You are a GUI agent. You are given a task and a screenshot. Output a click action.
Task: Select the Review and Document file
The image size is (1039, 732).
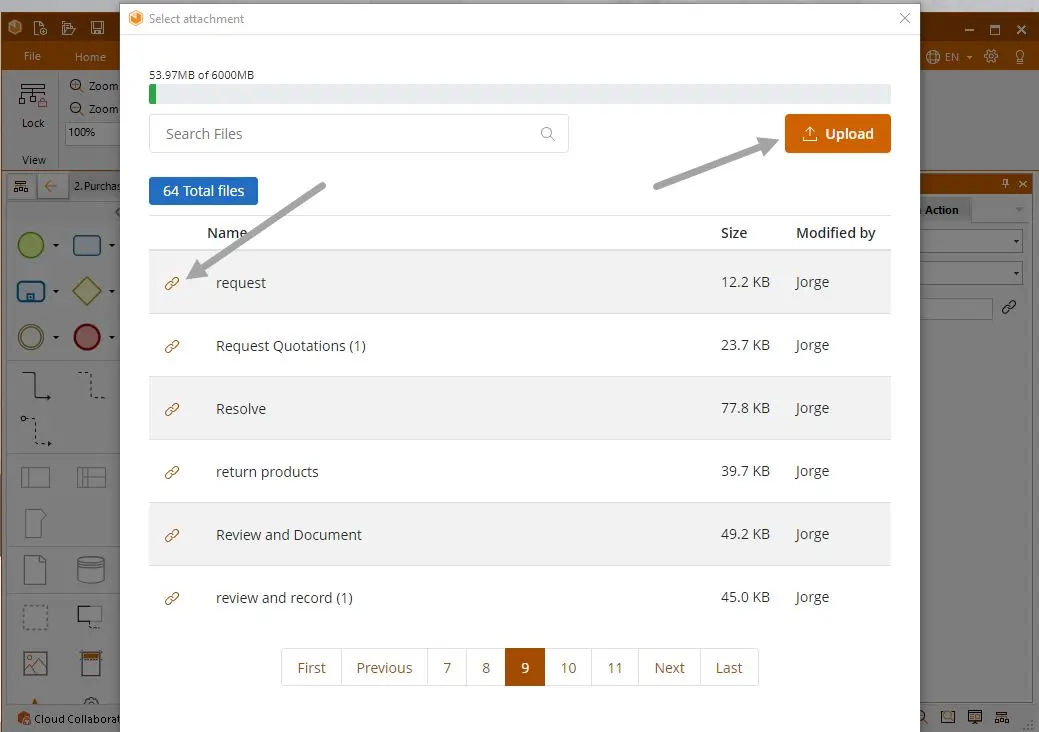pyautogui.click(x=288, y=535)
